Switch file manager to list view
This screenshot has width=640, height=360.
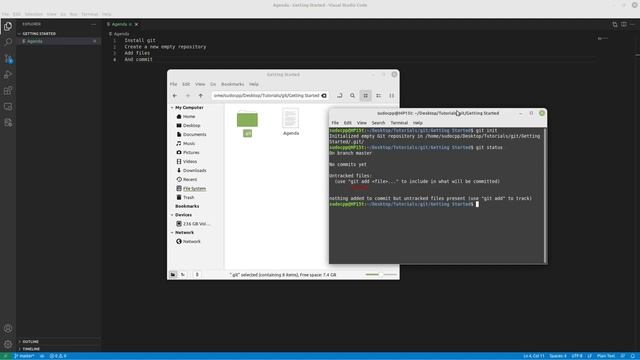pyautogui.click(x=379, y=96)
